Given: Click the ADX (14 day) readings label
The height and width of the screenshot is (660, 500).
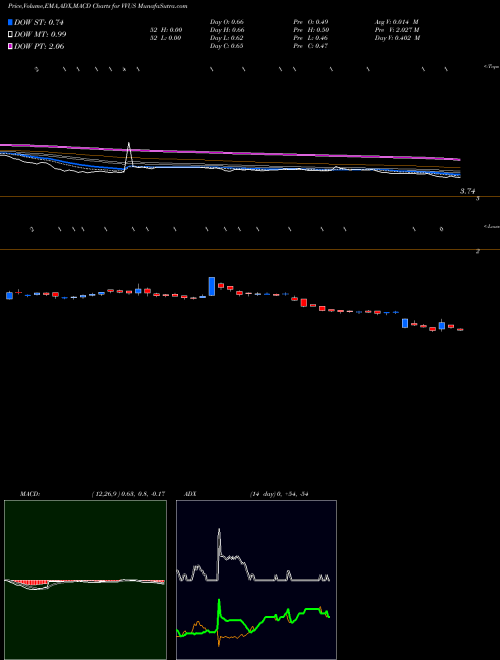Looking at the screenshot, I should (x=279, y=494).
